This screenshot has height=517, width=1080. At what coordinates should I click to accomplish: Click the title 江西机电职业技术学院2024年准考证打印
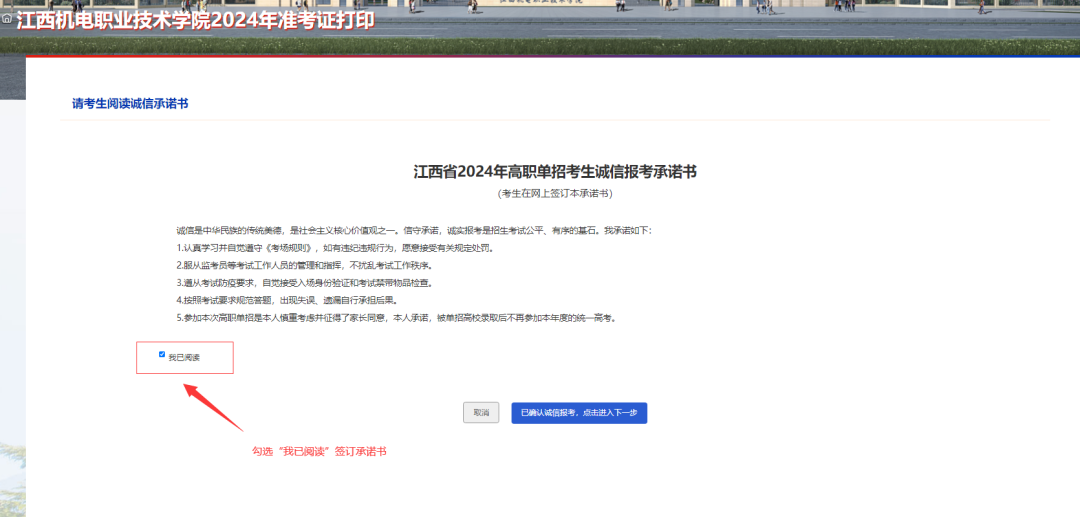coord(196,20)
